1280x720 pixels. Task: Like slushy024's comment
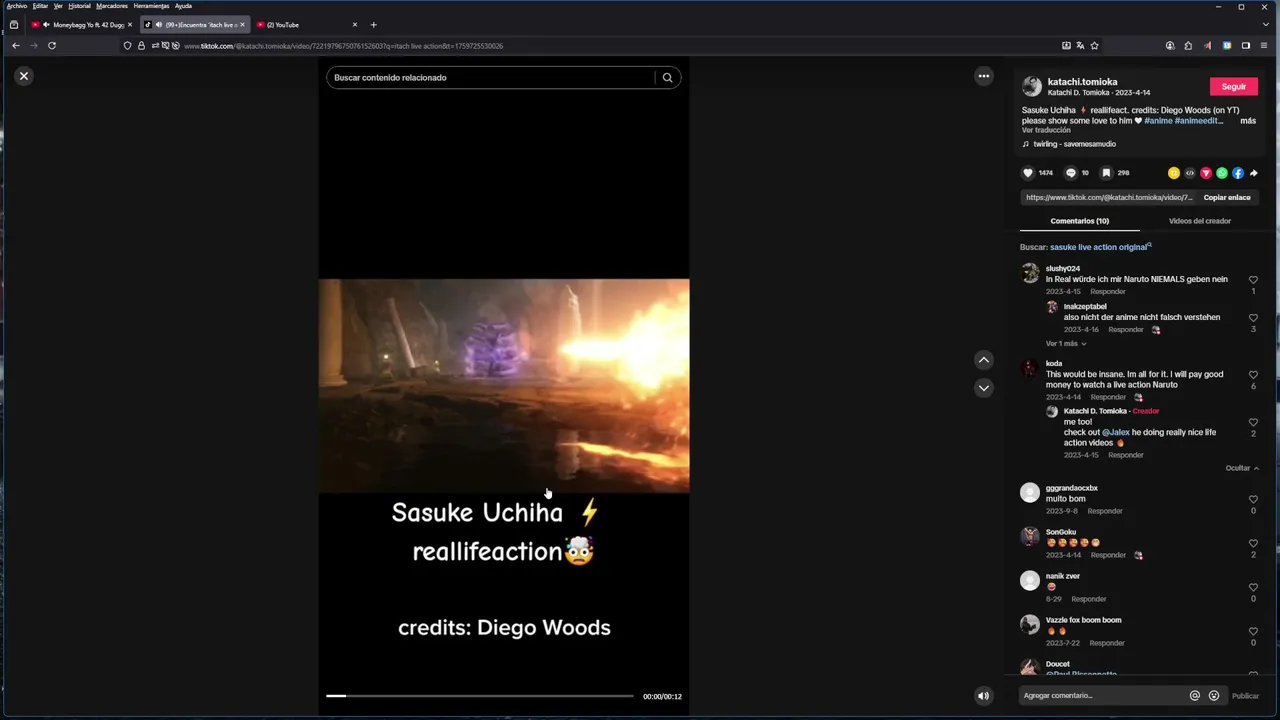coord(1253,280)
